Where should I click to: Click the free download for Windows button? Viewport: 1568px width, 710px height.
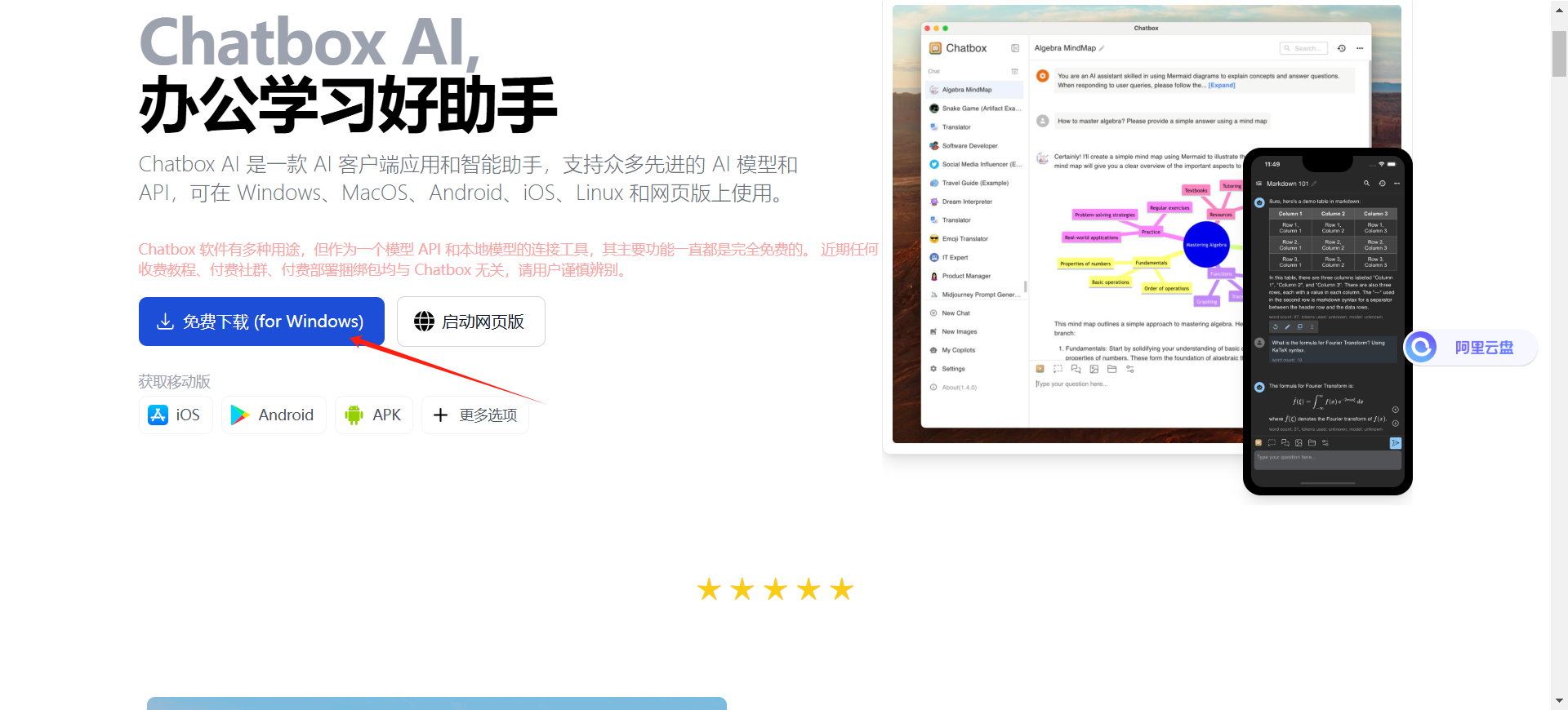click(261, 322)
